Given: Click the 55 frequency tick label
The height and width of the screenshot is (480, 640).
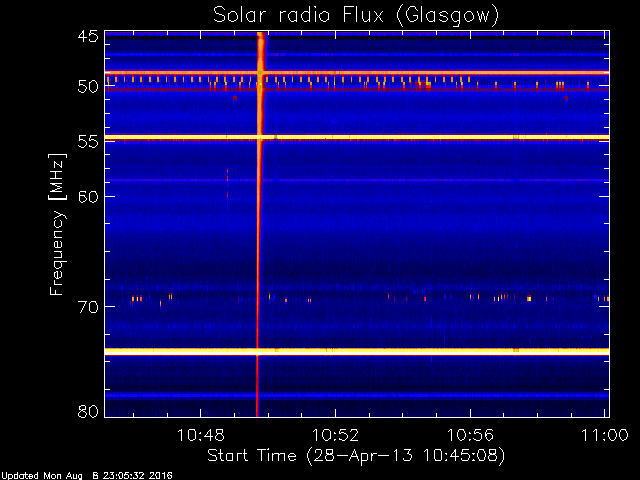Looking at the screenshot, I should tap(88, 142).
